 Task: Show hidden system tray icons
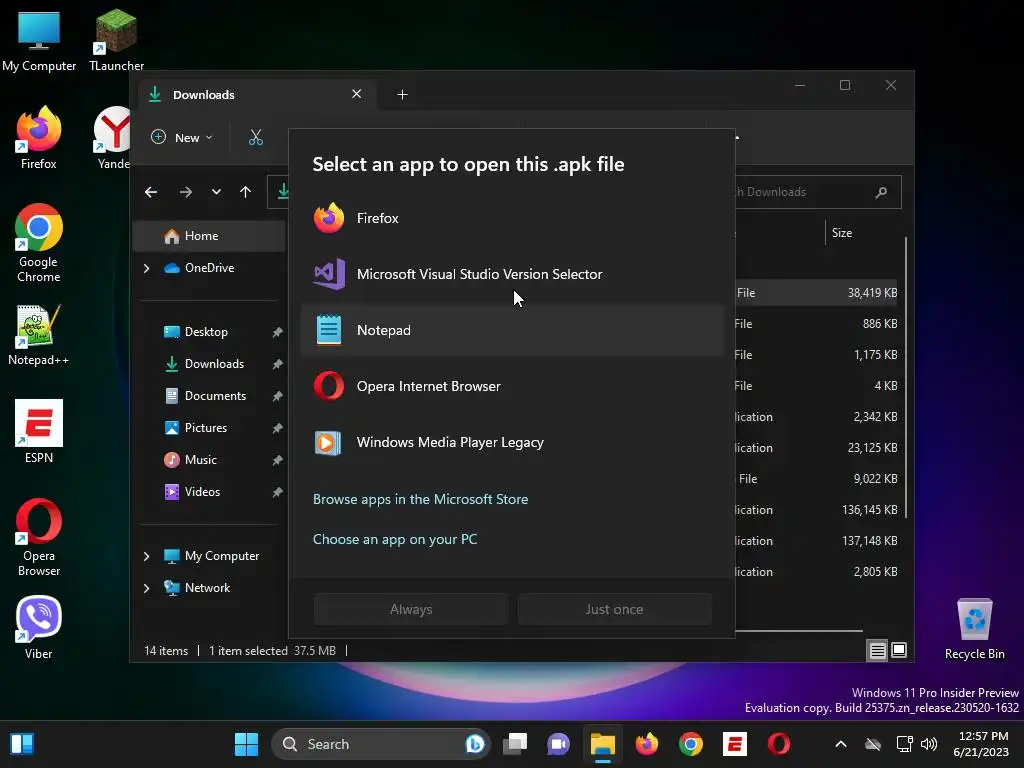[x=840, y=744]
